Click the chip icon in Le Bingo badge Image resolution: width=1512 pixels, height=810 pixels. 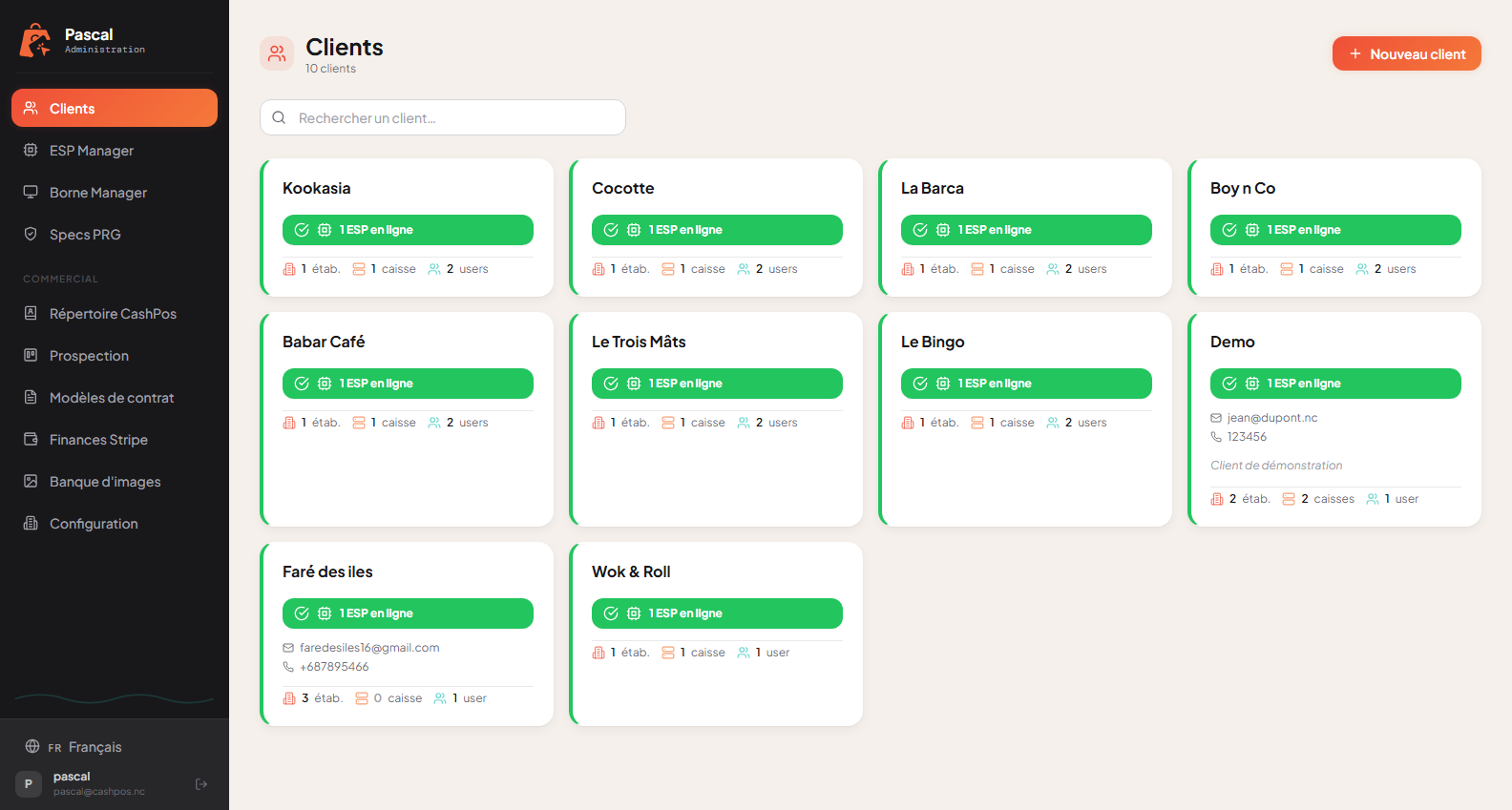pyautogui.click(x=943, y=384)
